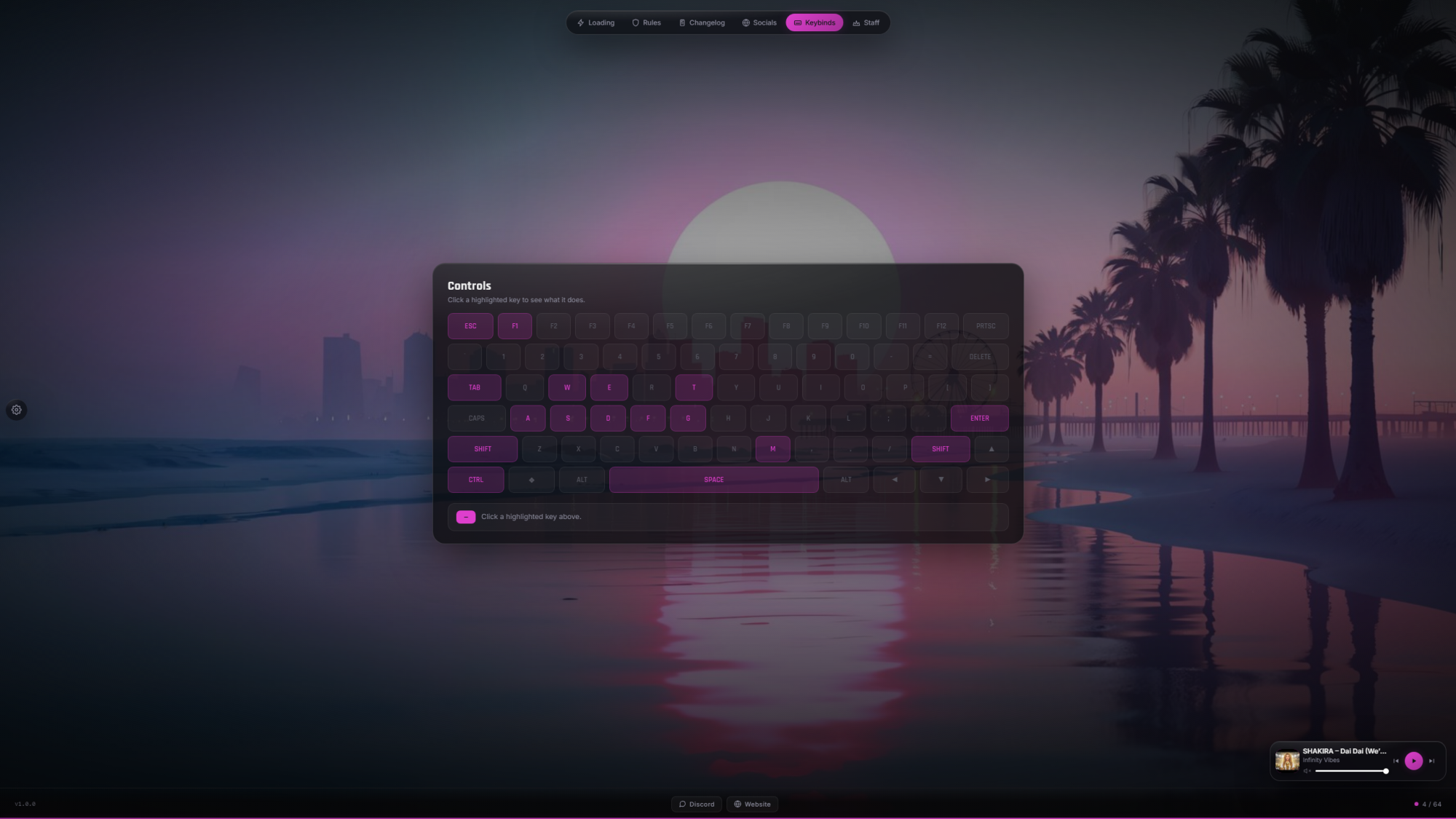Click the Shakira album art thumbnail
1456x819 pixels.
[1287, 761]
